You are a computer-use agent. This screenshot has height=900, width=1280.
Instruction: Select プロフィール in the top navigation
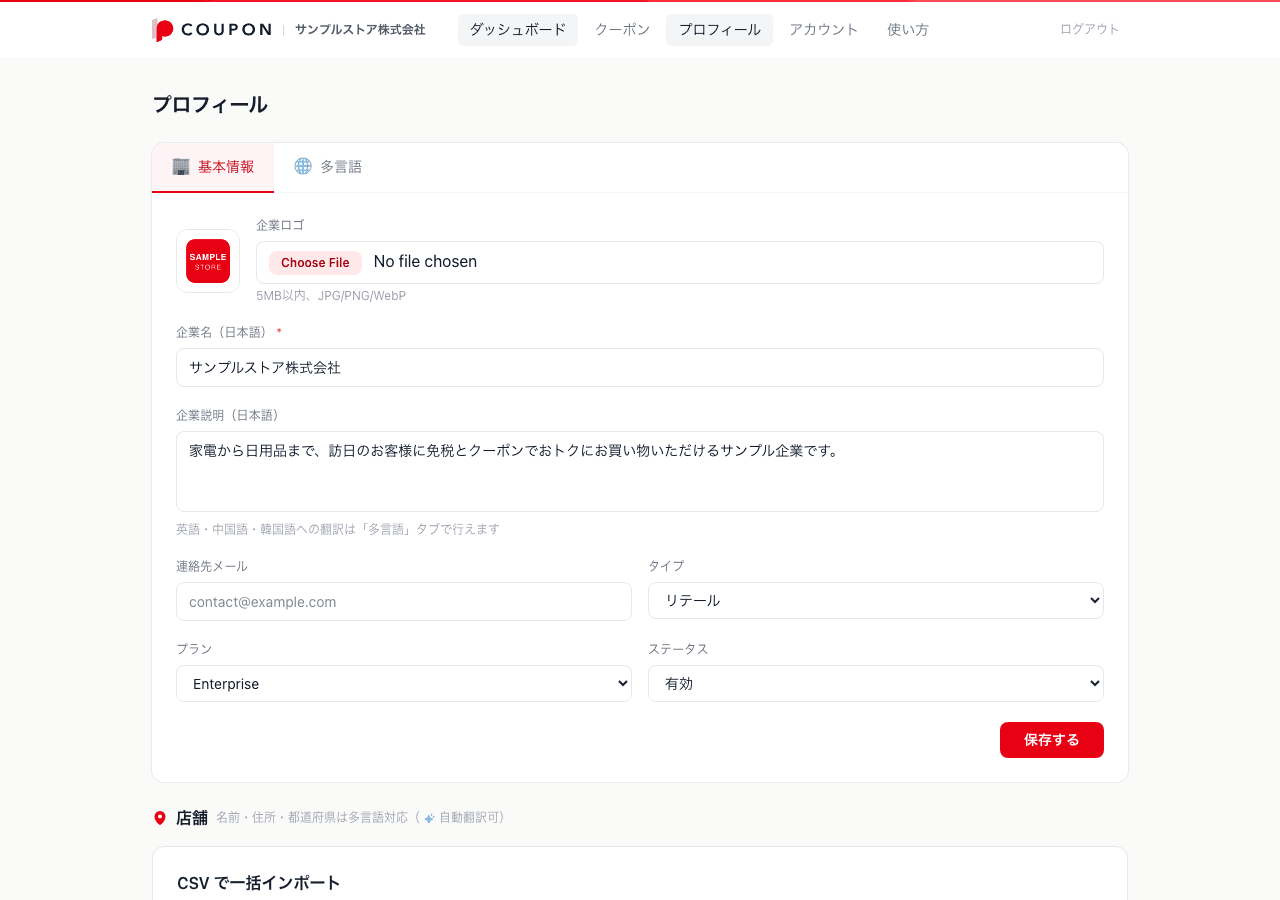tap(720, 30)
